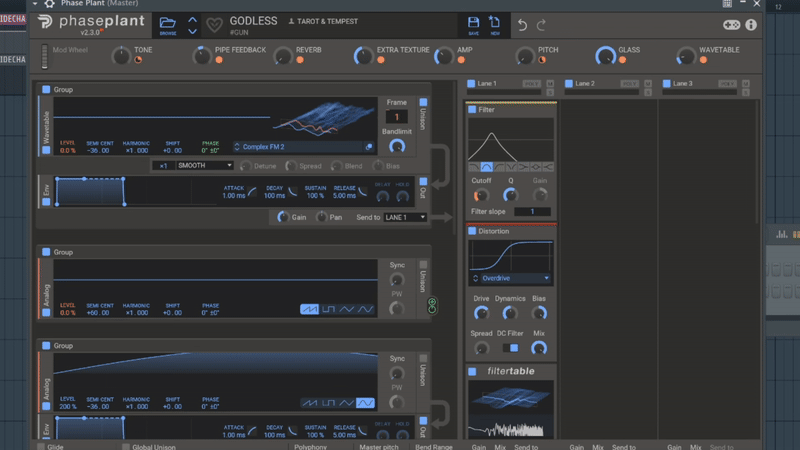Toggle POLY mode on Lane 3

coord(727,83)
